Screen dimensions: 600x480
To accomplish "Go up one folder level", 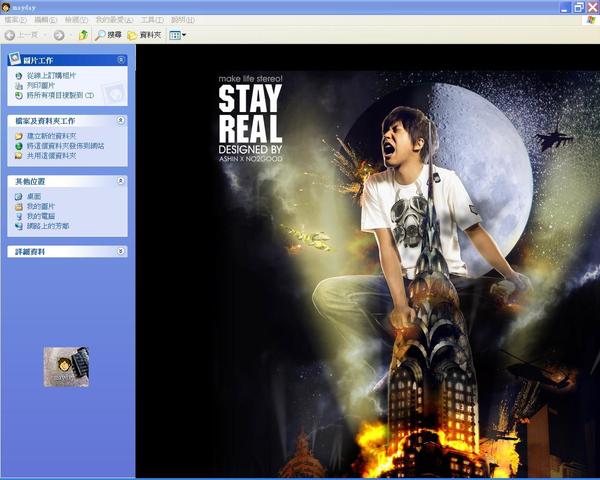I will click(83, 35).
